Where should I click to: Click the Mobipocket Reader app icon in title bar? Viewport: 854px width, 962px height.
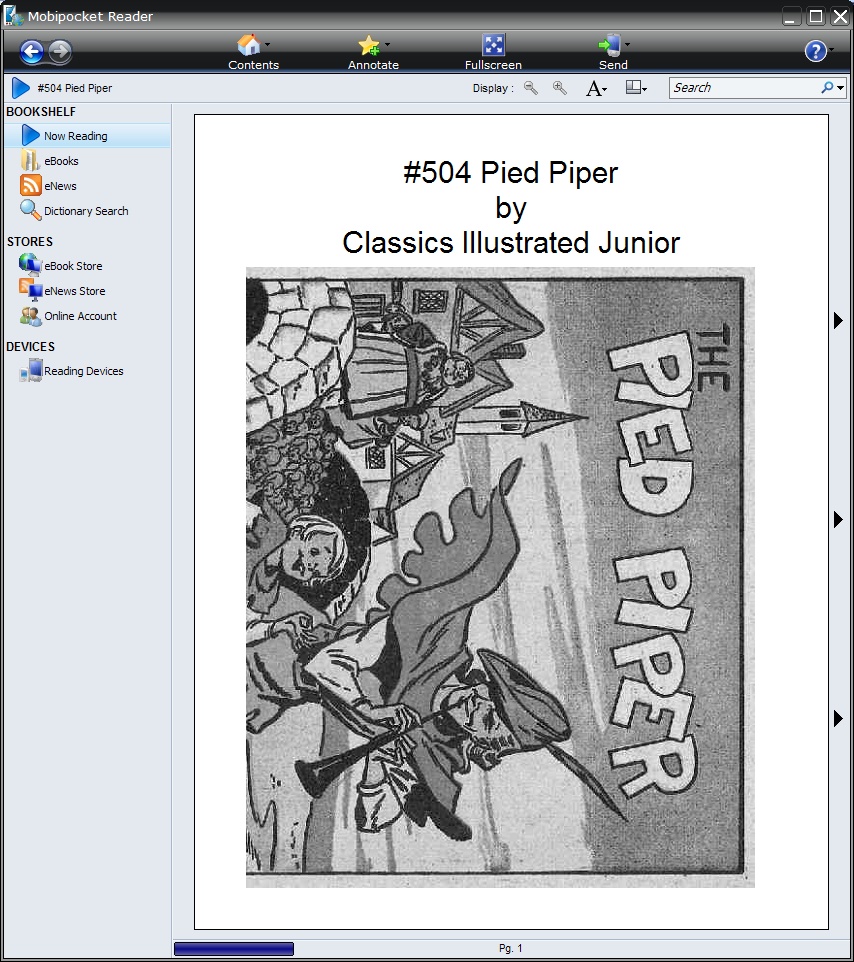(13, 15)
